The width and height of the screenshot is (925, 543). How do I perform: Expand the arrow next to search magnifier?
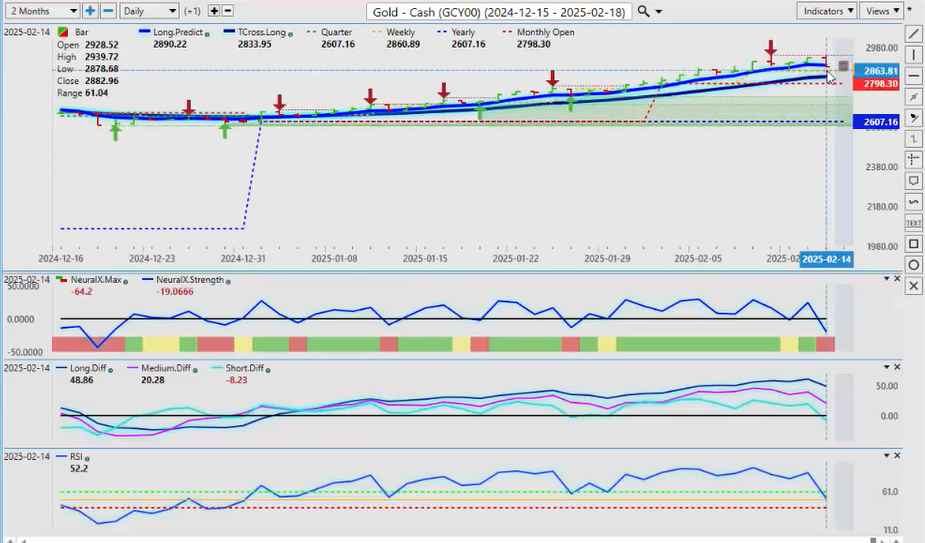point(660,11)
